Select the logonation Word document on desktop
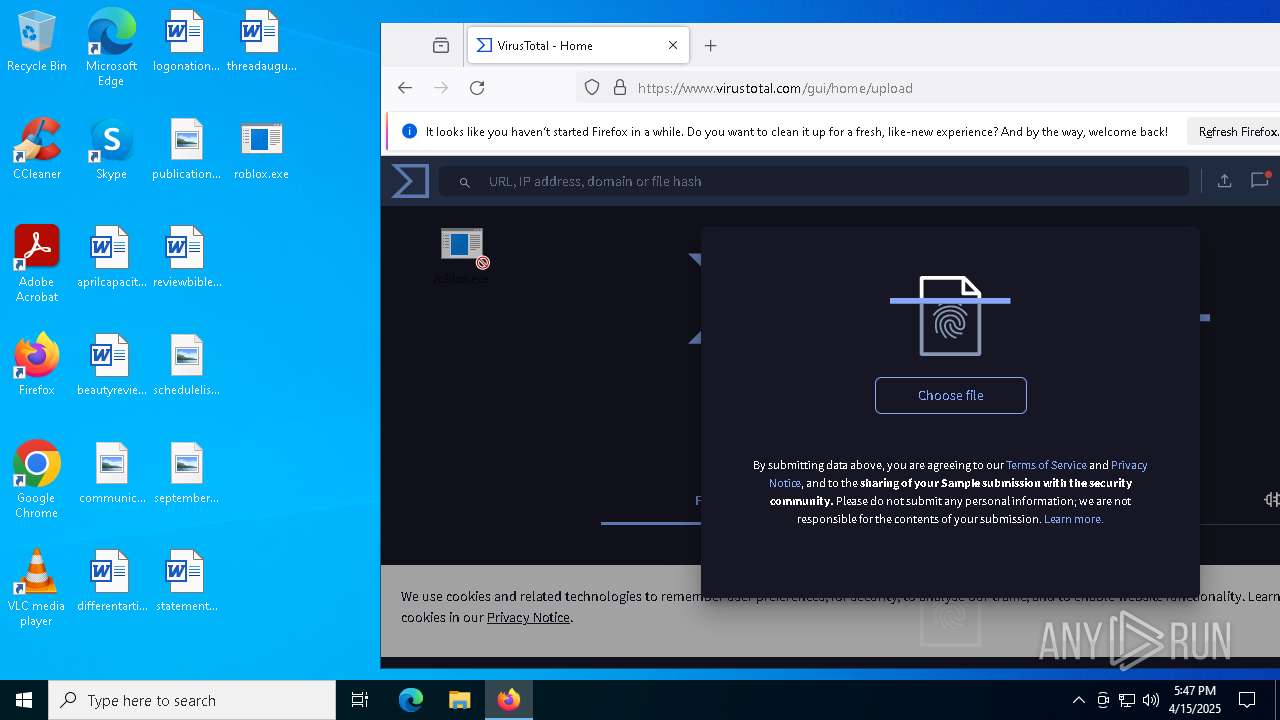The width and height of the screenshot is (1280, 720). [x=186, y=42]
